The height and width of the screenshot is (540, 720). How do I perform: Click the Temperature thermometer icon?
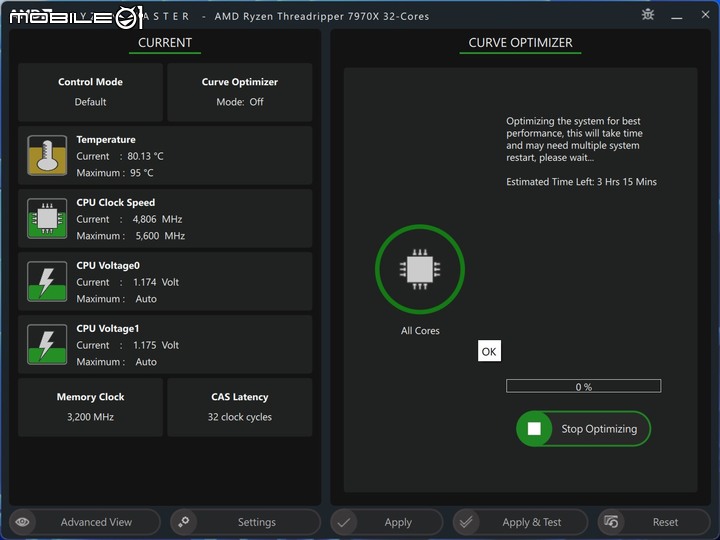point(47,155)
